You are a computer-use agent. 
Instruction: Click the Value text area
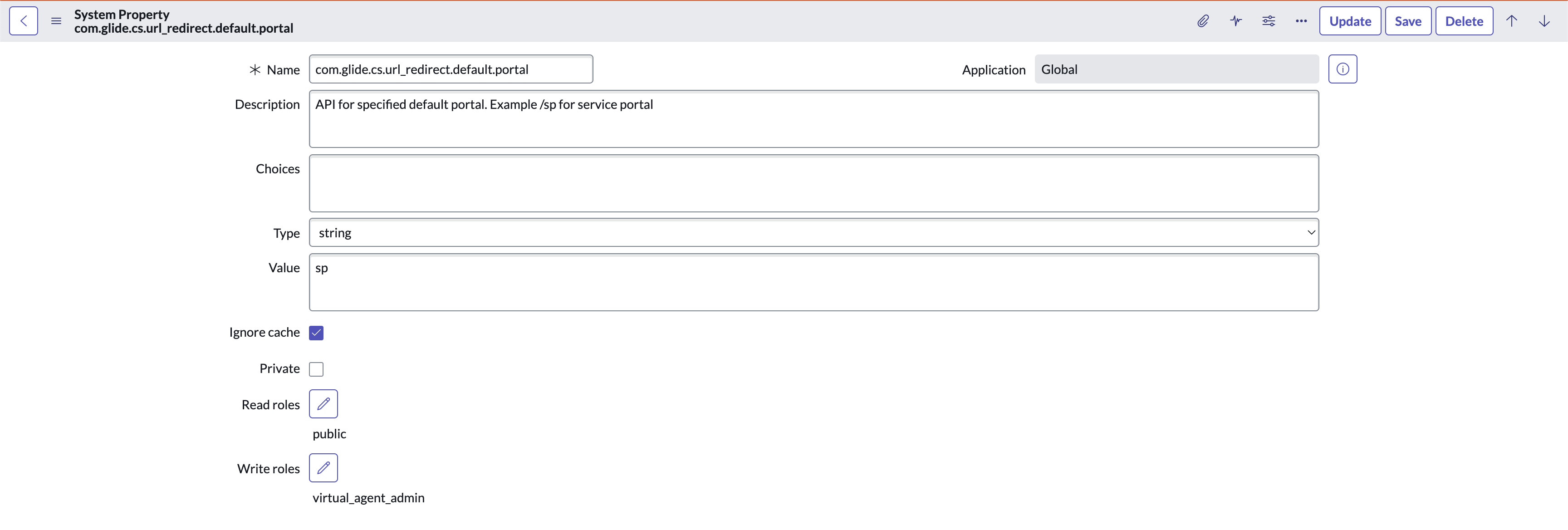(813, 283)
